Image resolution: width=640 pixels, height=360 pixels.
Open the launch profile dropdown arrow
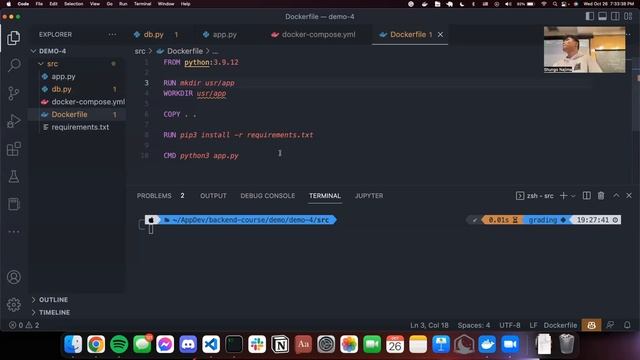pyautogui.click(x=573, y=196)
